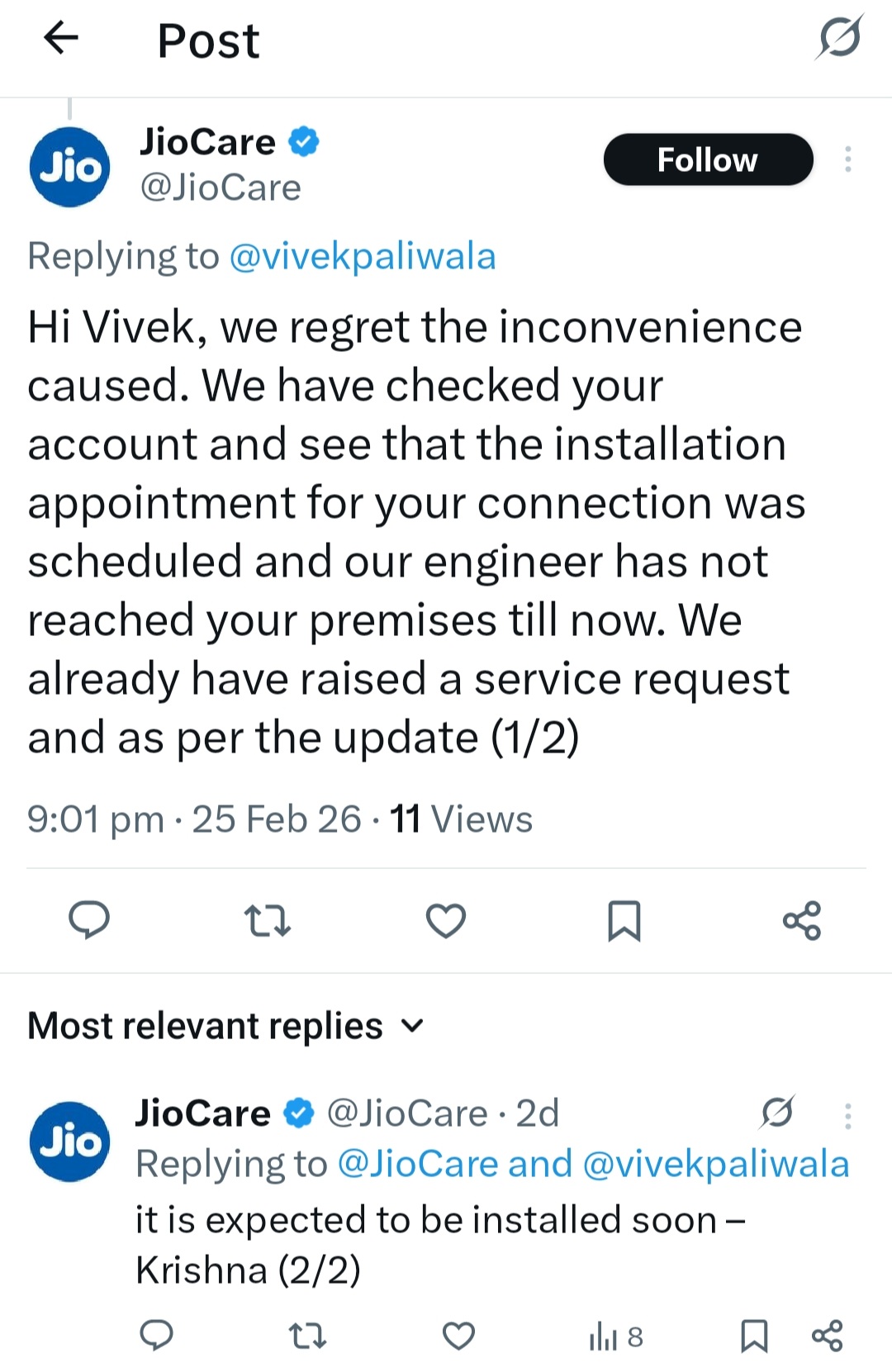
Task: Repost the Krishna (2/2) reply
Action: [307, 1335]
